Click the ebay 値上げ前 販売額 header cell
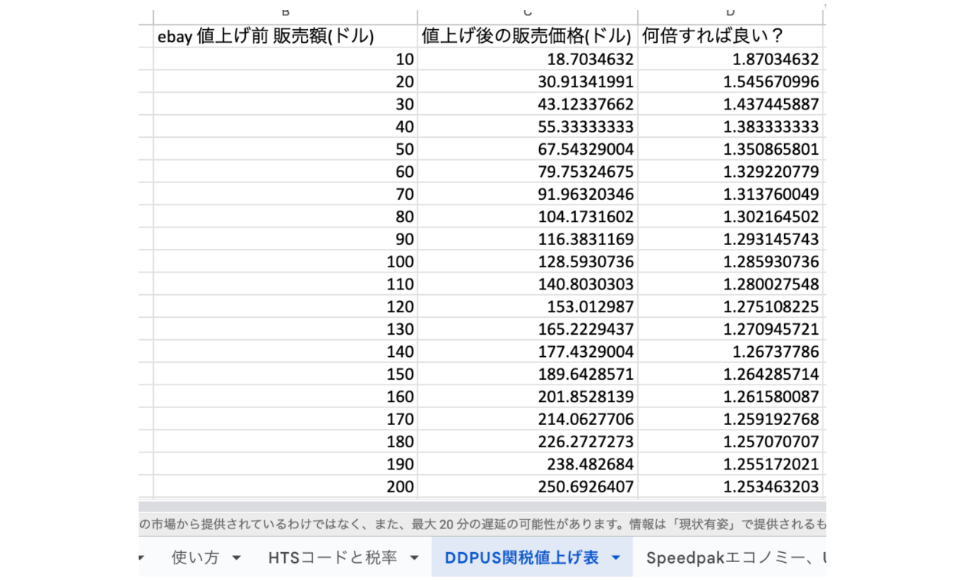This screenshot has width=960, height=580. click(x=285, y=37)
